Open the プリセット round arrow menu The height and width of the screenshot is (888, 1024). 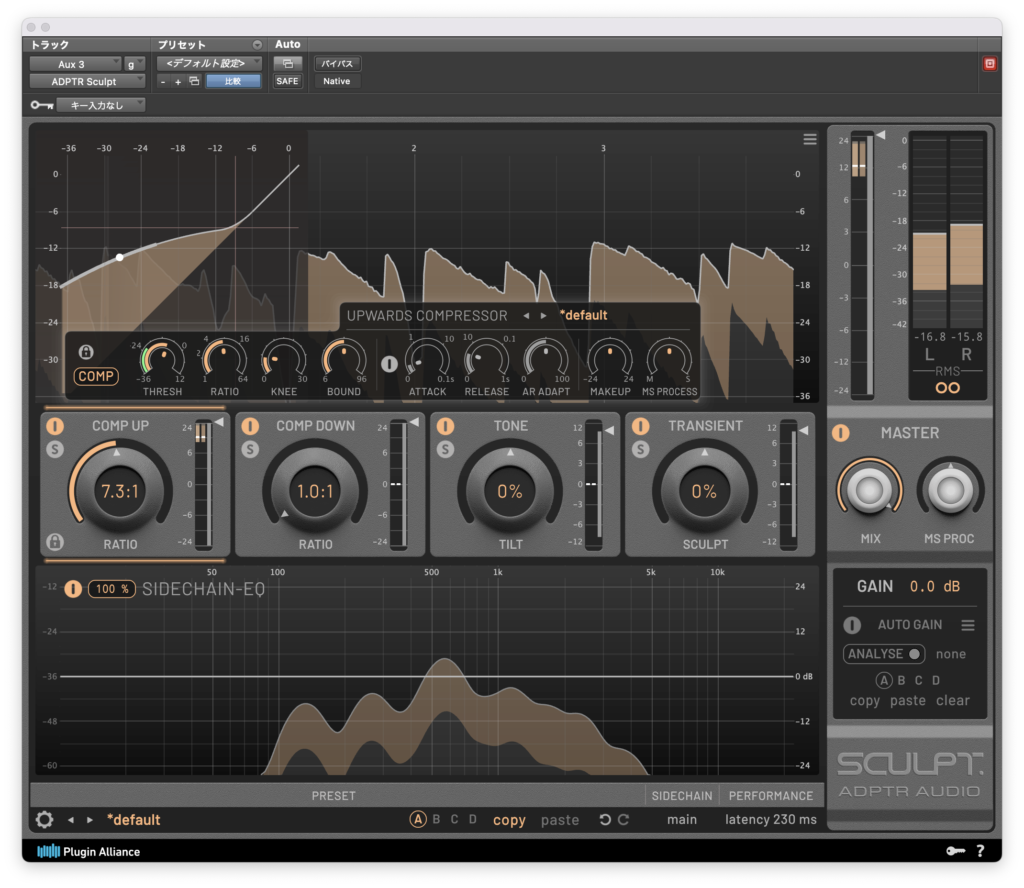[257, 44]
